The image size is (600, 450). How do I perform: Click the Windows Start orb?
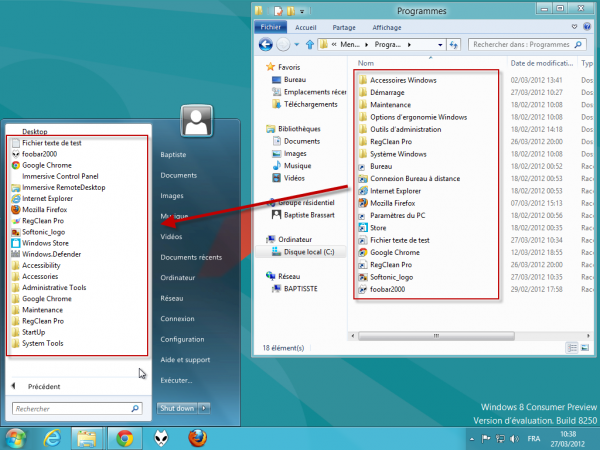(15, 439)
